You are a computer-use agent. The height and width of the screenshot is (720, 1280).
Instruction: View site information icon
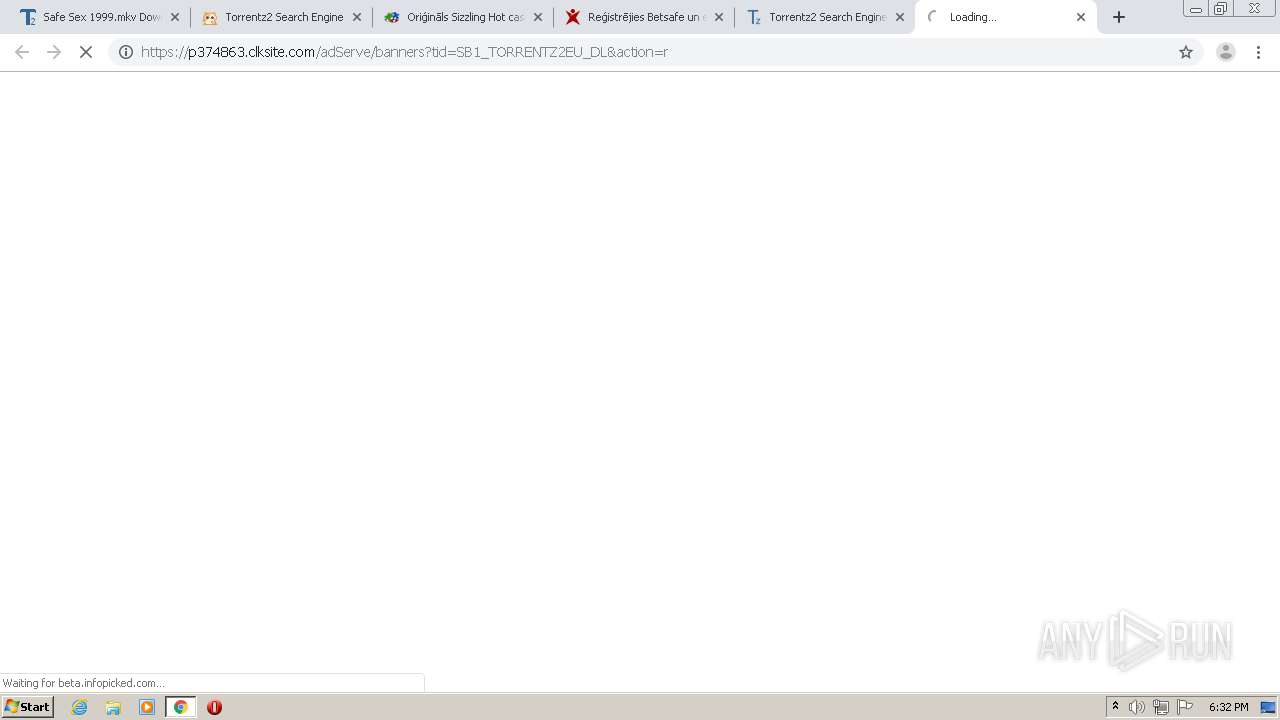pyautogui.click(x=126, y=52)
